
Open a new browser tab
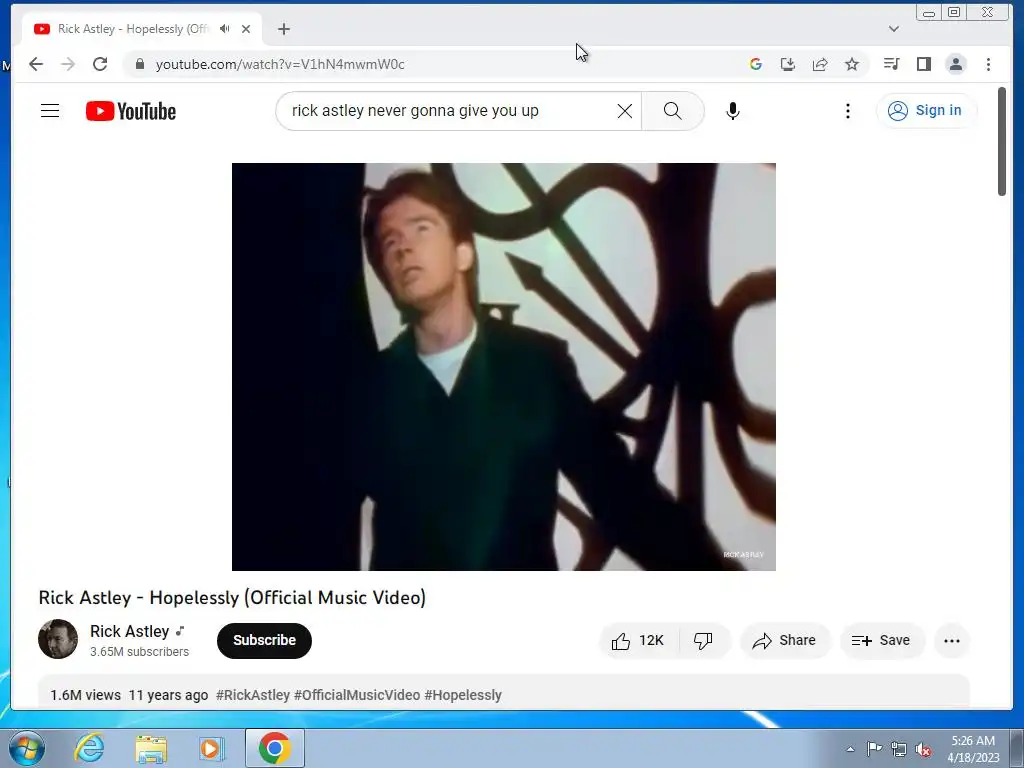283,29
